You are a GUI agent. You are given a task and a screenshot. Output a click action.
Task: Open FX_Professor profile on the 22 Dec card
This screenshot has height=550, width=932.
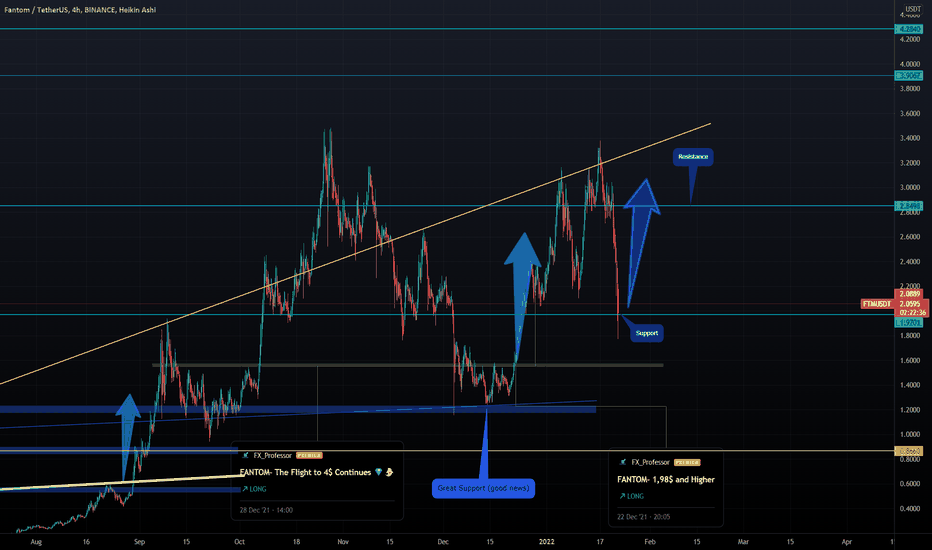[x=650, y=462]
